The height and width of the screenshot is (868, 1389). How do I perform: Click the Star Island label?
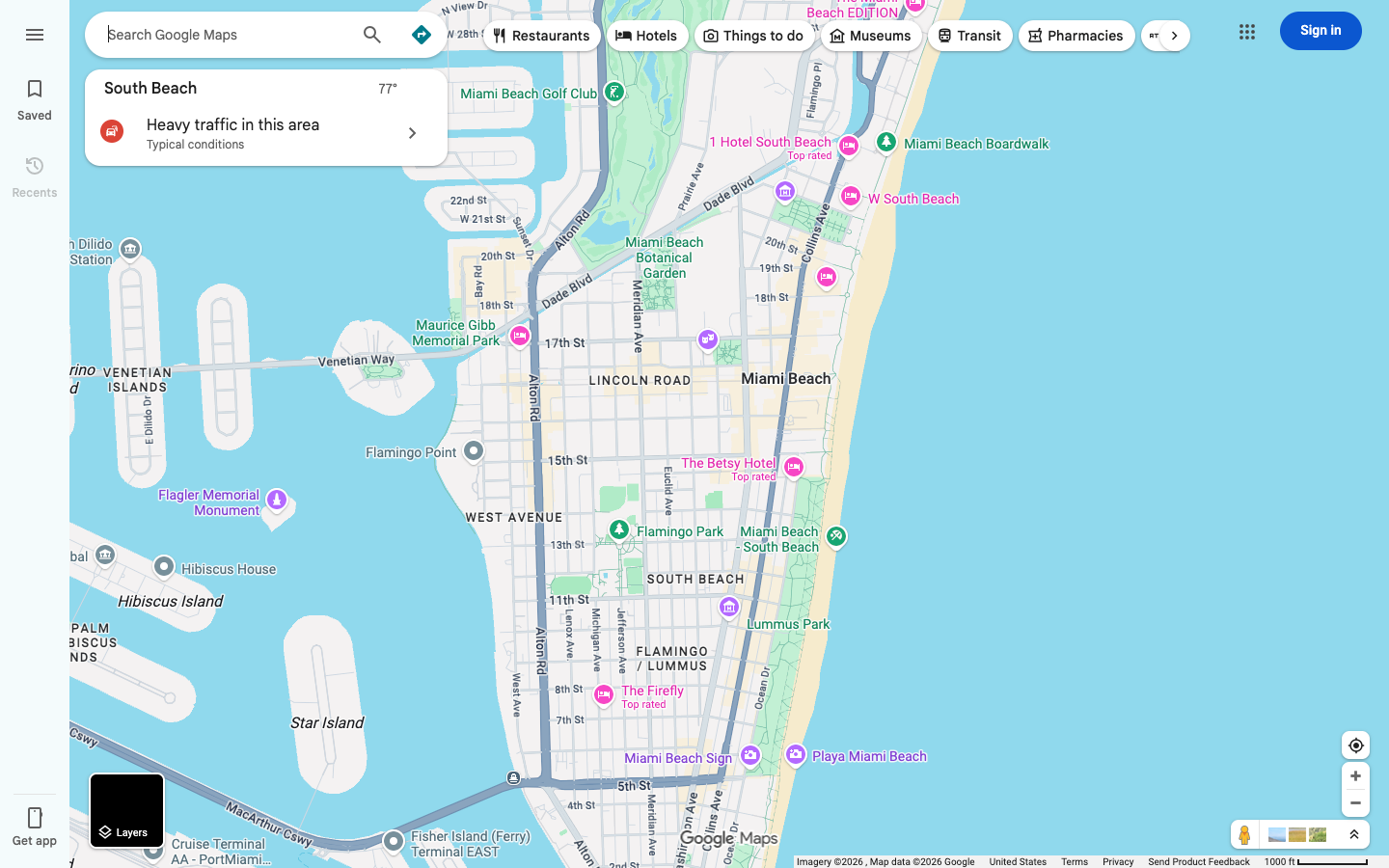327,722
